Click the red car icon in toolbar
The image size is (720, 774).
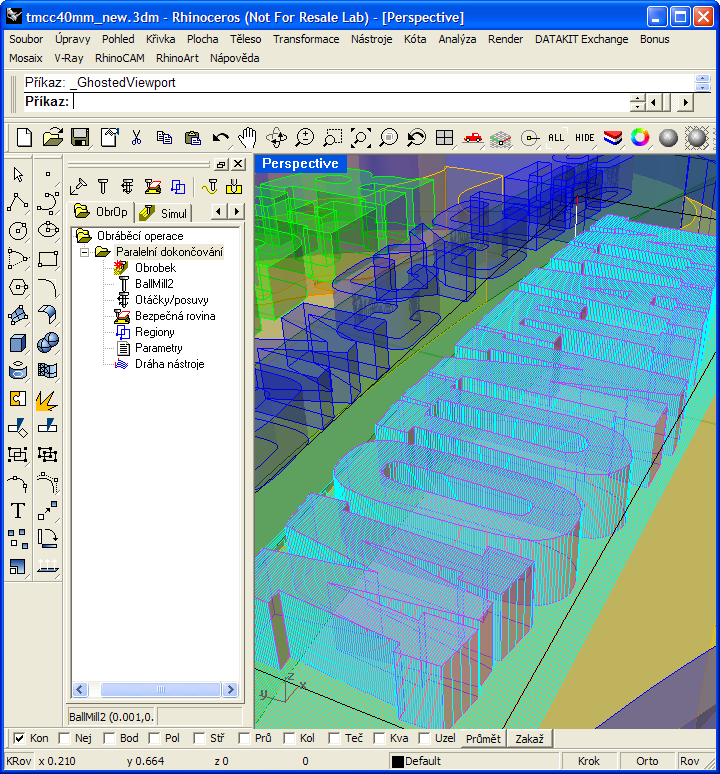click(473, 138)
